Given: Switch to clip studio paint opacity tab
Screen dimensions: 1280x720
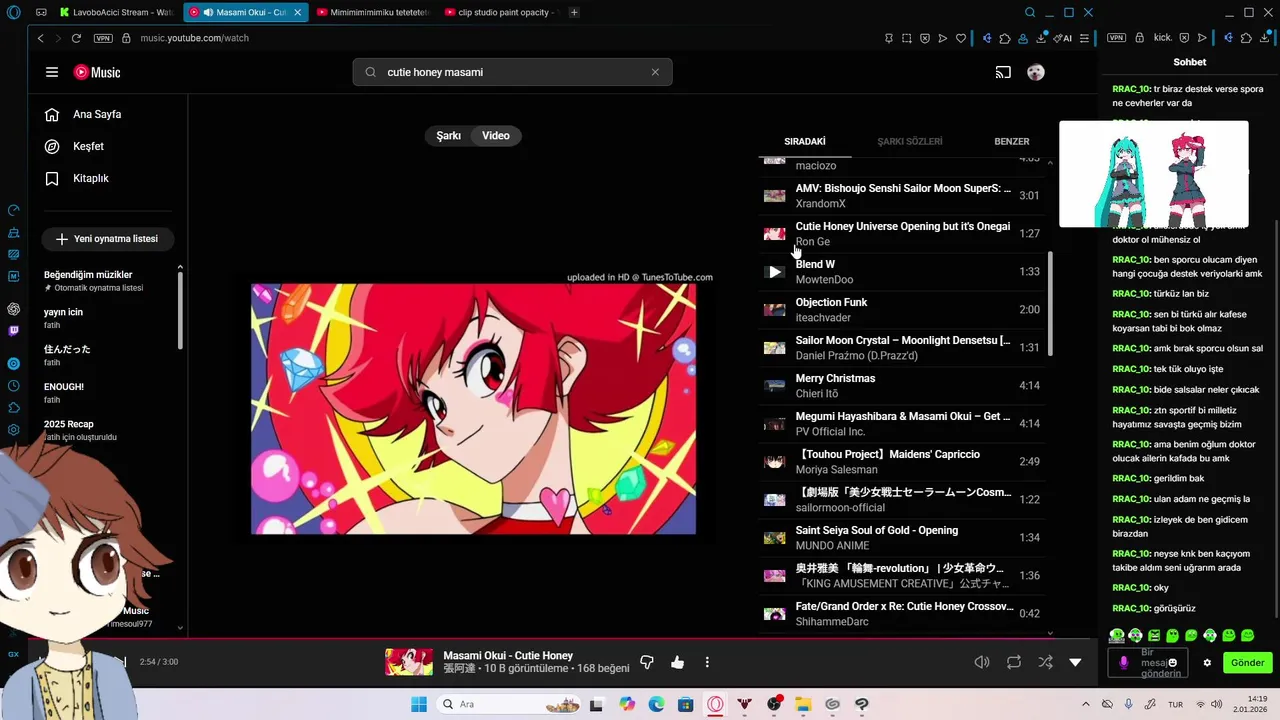Looking at the screenshot, I should pos(502,12).
